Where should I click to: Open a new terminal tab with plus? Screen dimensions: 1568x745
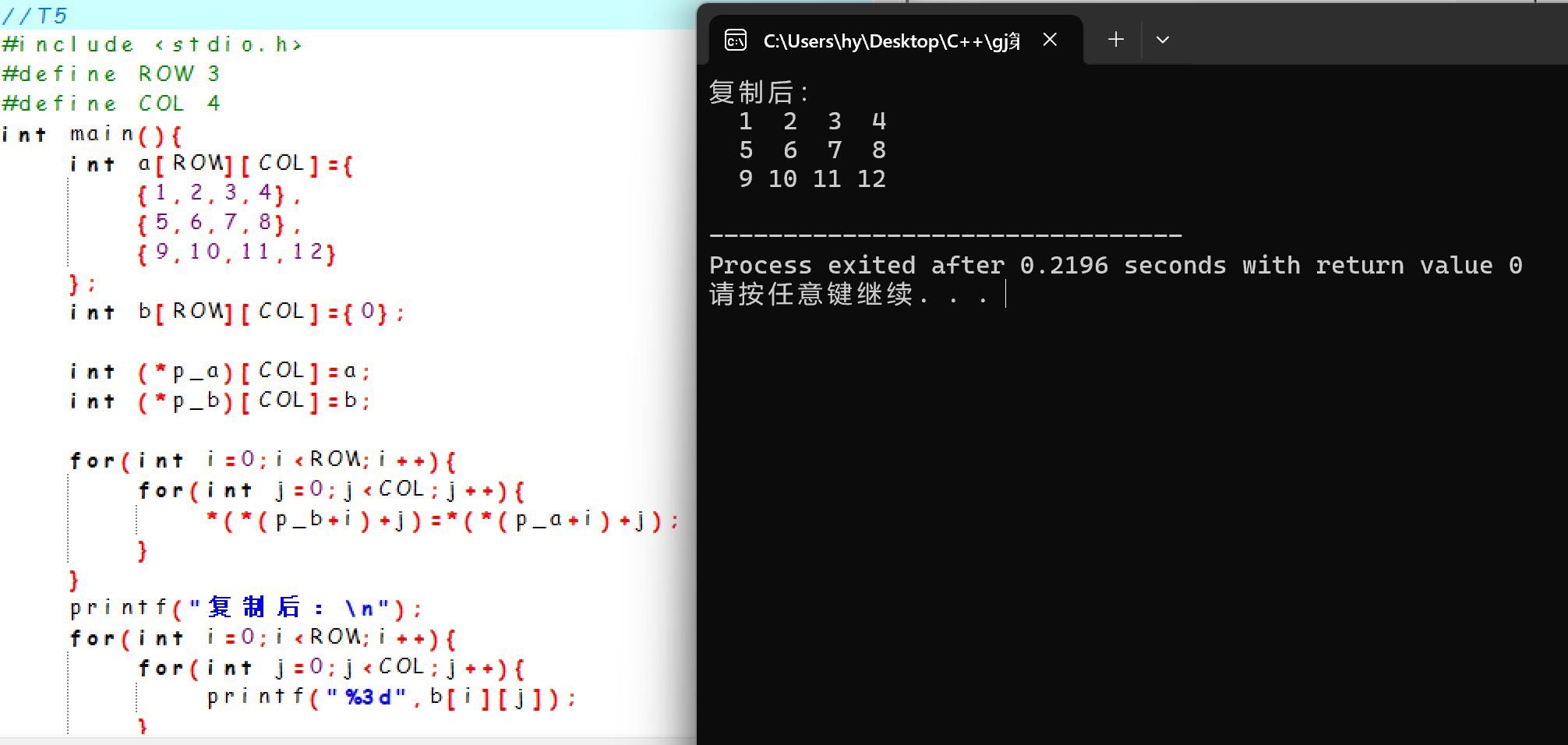1115,40
